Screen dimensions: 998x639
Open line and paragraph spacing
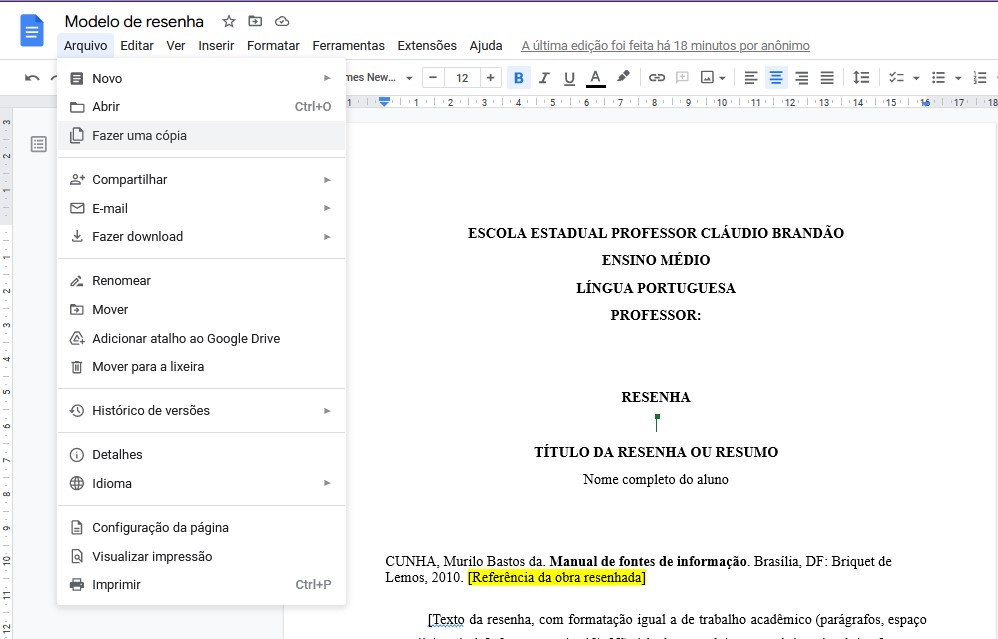(x=861, y=78)
